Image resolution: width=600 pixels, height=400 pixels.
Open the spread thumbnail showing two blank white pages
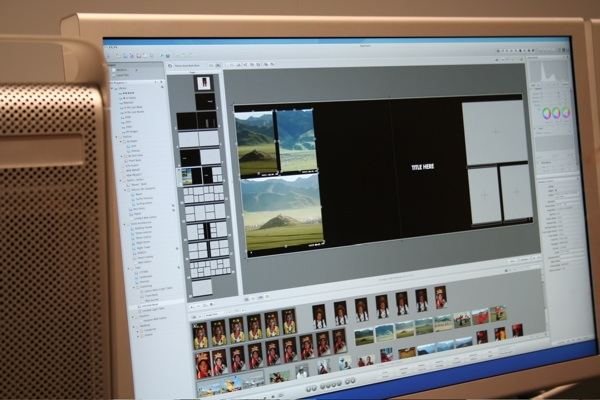pyautogui.click(x=199, y=139)
